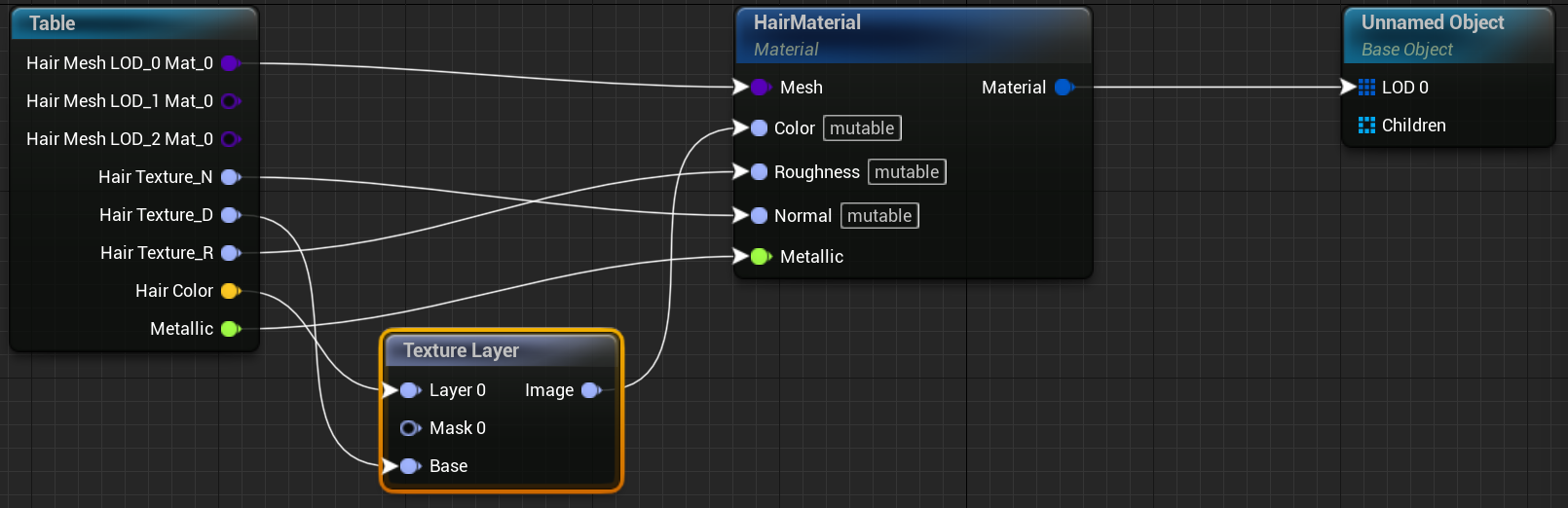The height and width of the screenshot is (508, 1568).
Task: Click the Image output pin on Texture Layer
Action: pyautogui.click(x=590, y=390)
